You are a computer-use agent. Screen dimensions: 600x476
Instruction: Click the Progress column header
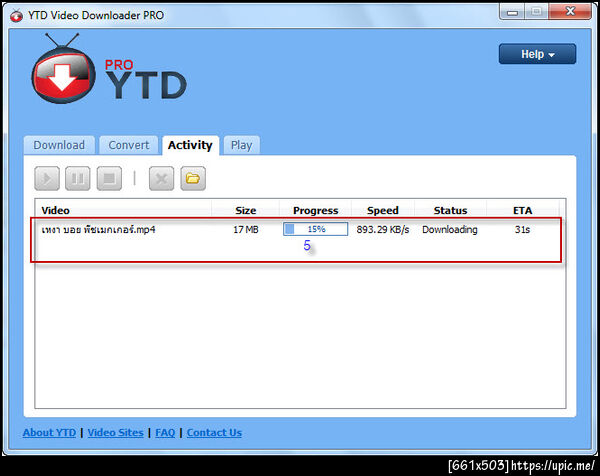(315, 210)
